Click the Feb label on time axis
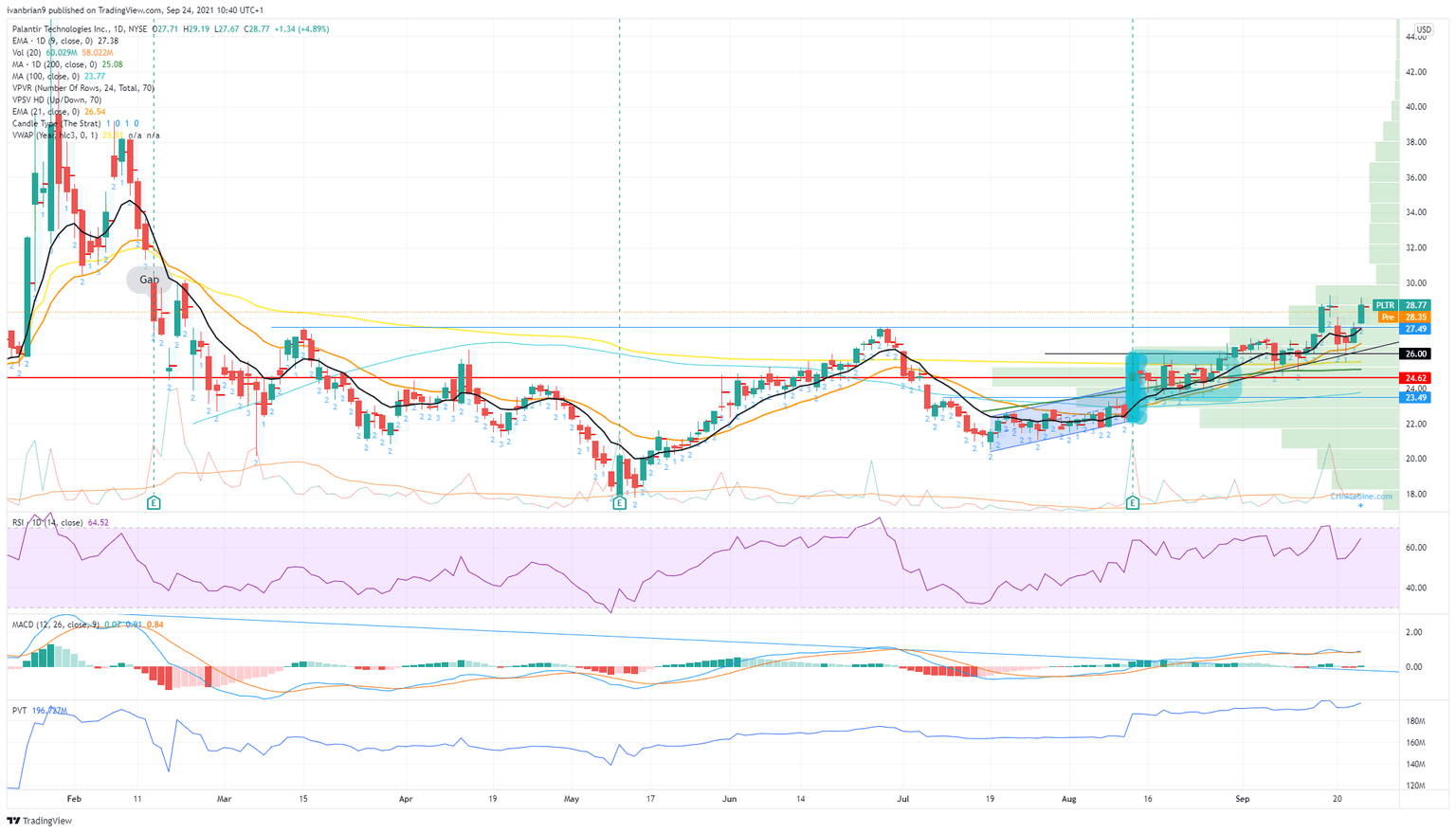This screenshot has height=833, width=1456. tap(74, 799)
